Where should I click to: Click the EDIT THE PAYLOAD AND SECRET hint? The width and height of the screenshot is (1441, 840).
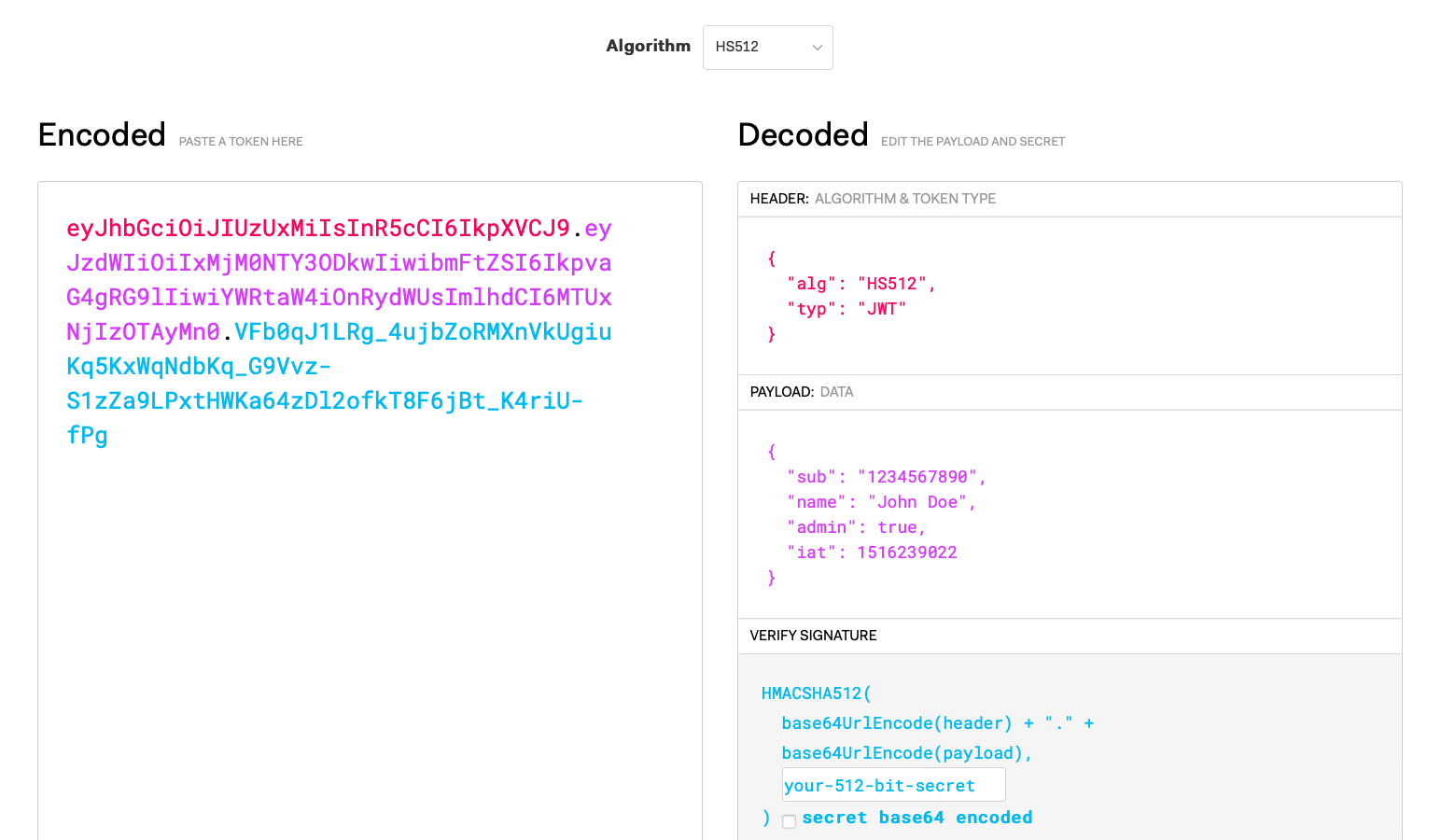click(x=972, y=142)
